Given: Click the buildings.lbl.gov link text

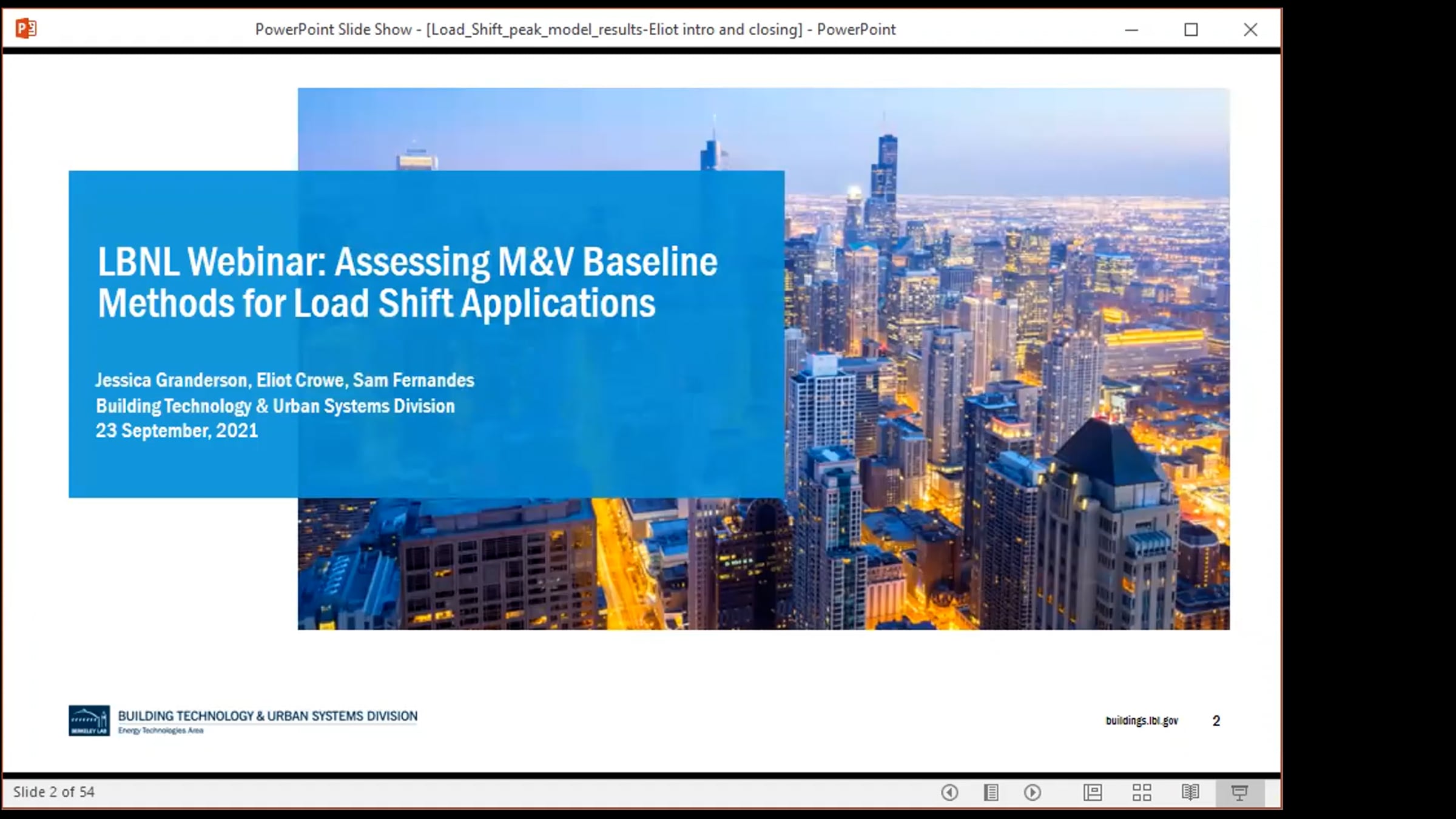Looking at the screenshot, I should 1142,721.
